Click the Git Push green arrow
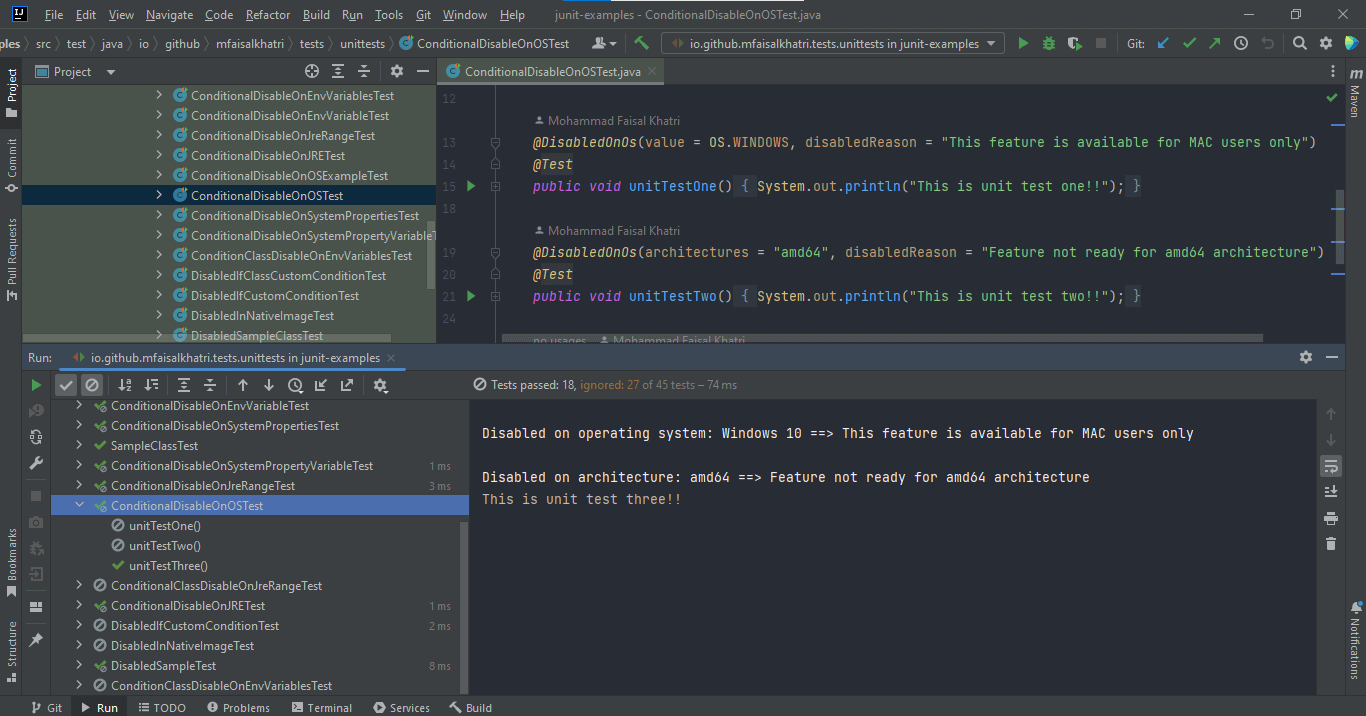 point(1214,43)
